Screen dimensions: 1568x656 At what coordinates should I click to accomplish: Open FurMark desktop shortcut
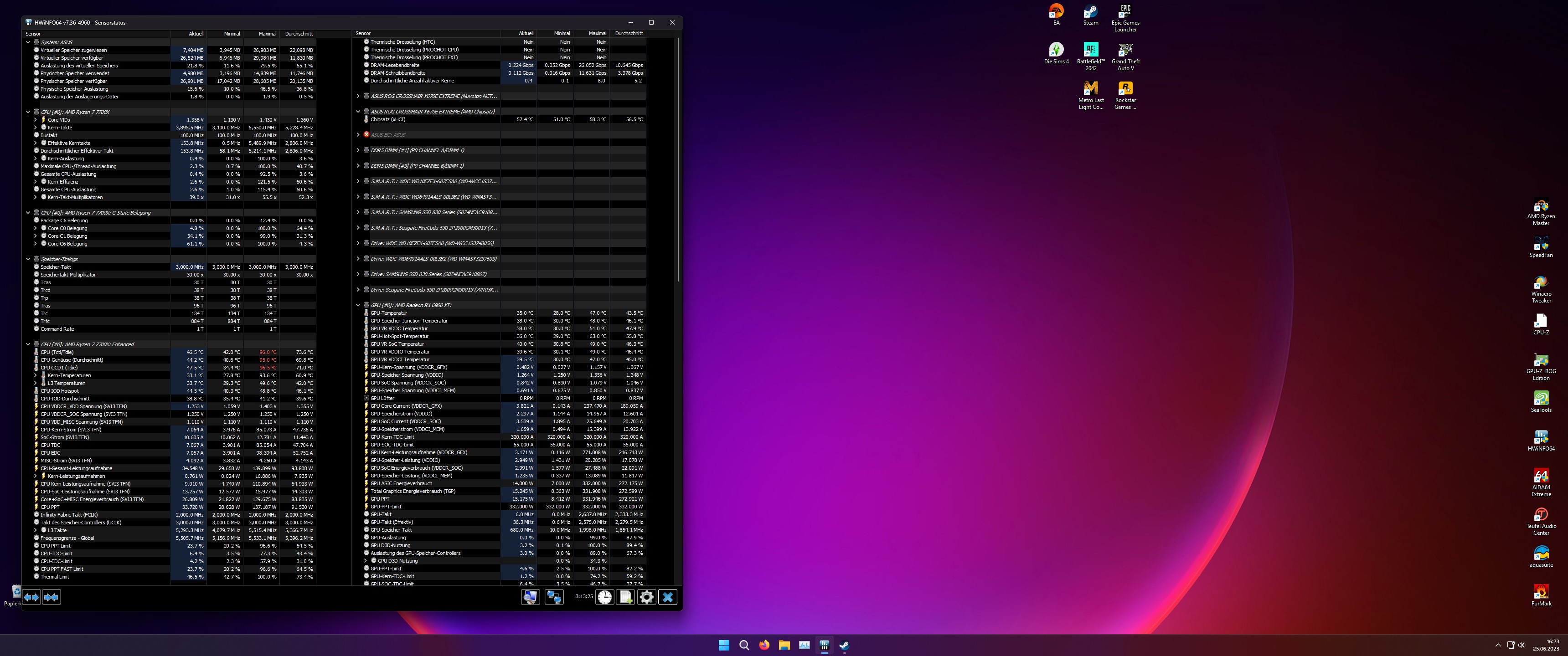1541,595
